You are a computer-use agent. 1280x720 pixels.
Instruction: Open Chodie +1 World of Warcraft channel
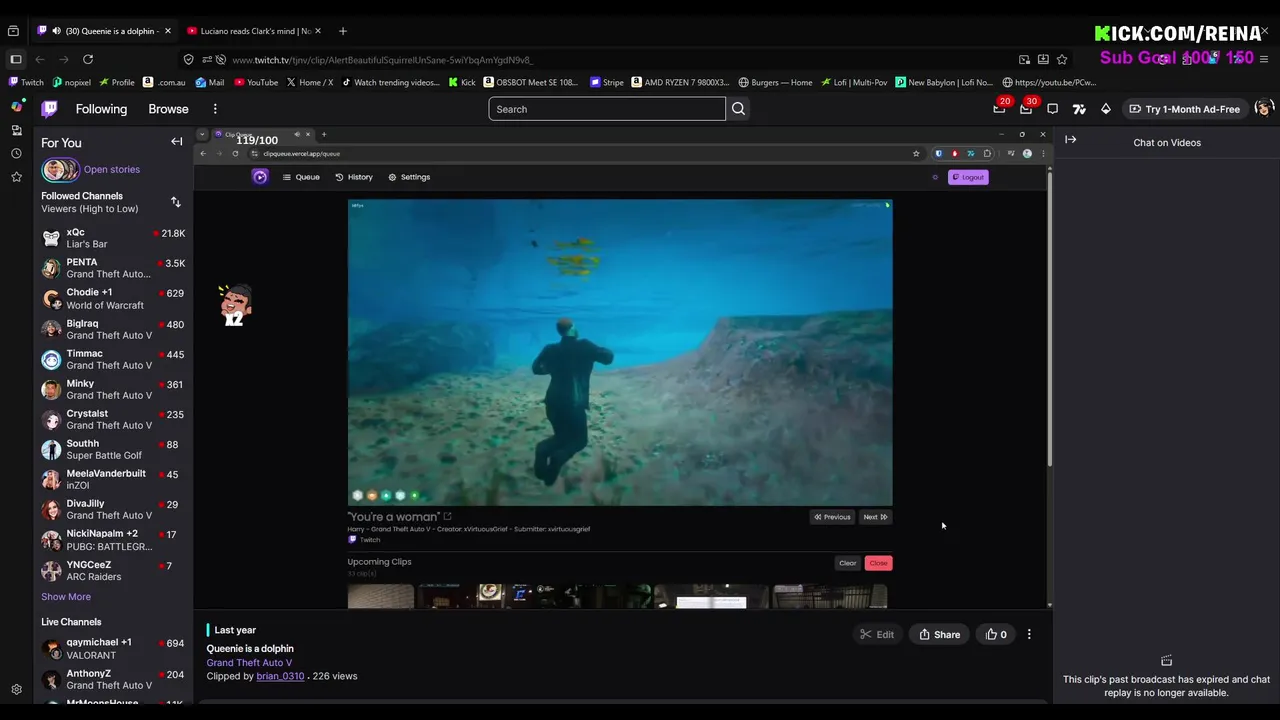tap(113, 298)
